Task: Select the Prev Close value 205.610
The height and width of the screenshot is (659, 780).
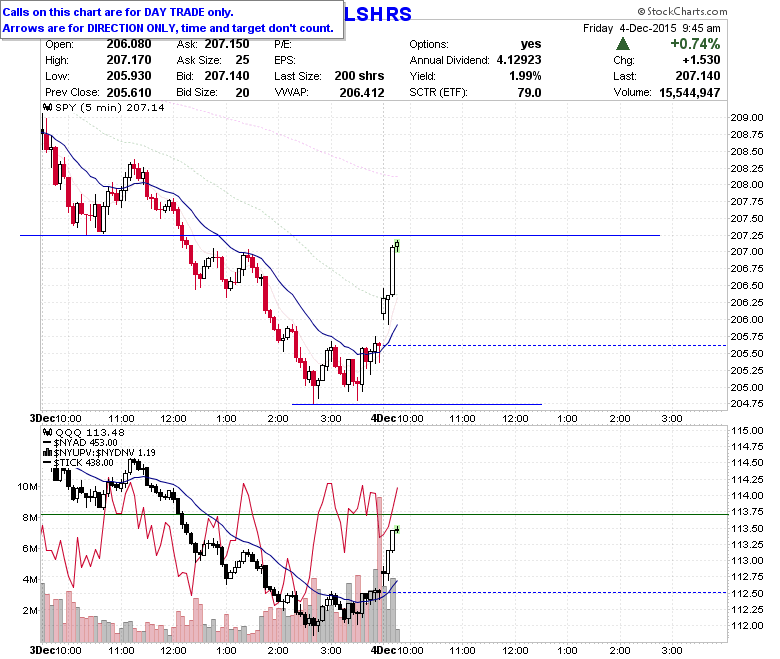Action: point(129,93)
